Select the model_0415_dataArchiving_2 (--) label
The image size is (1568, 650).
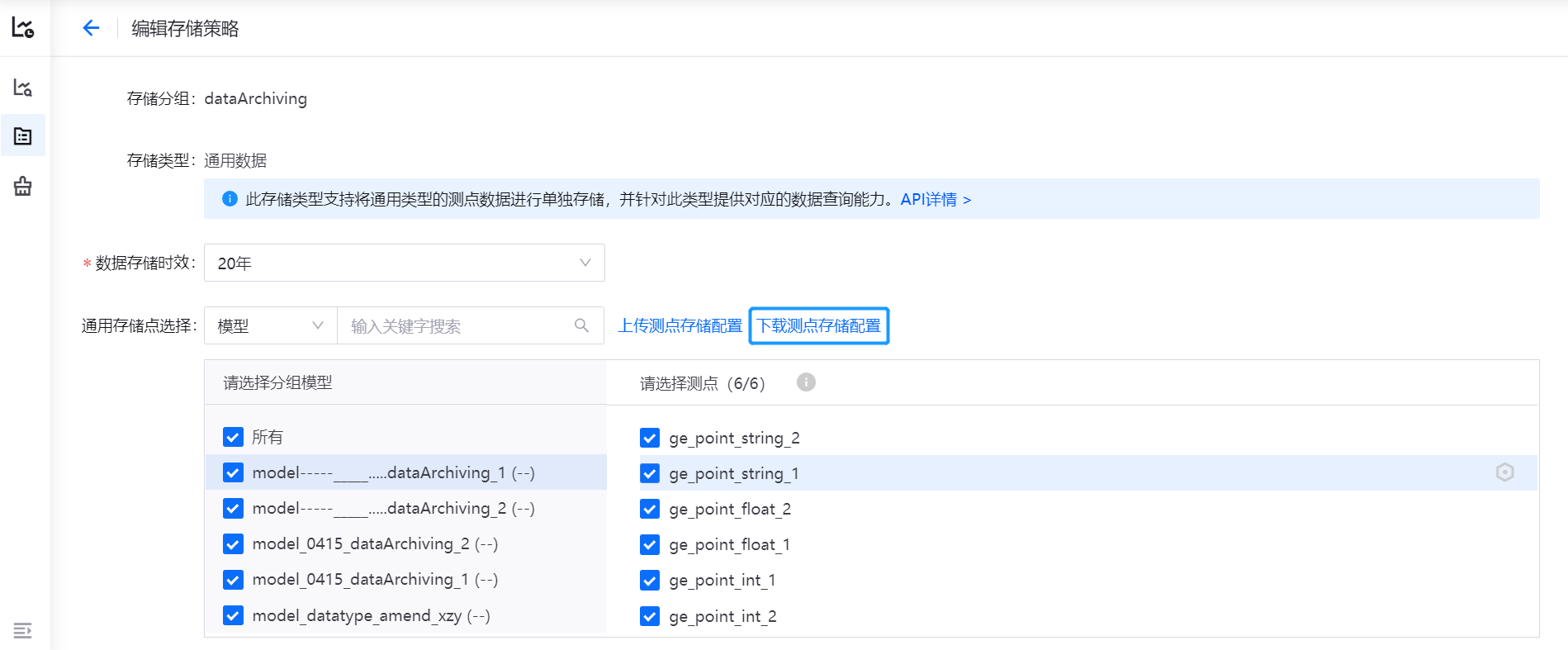tap(375, 543)
